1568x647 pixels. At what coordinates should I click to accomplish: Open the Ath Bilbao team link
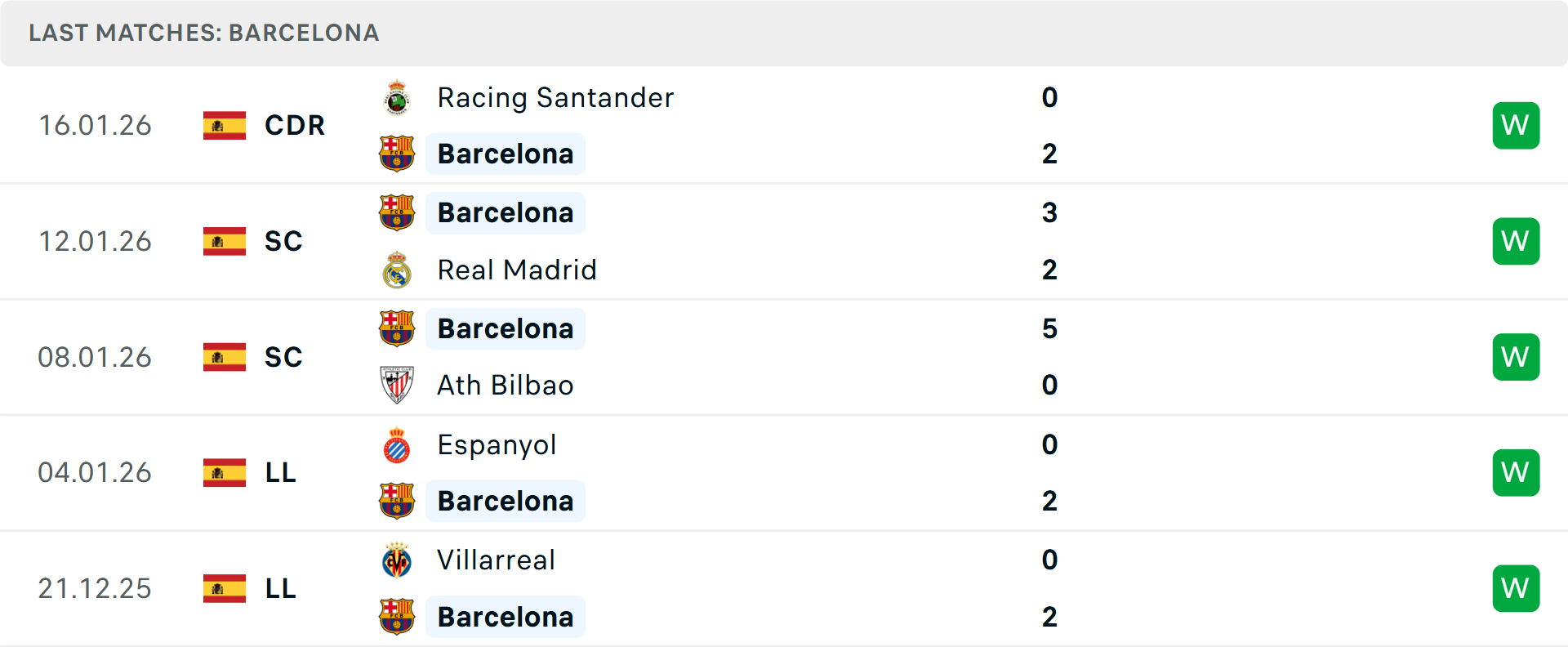coord(506,385)
